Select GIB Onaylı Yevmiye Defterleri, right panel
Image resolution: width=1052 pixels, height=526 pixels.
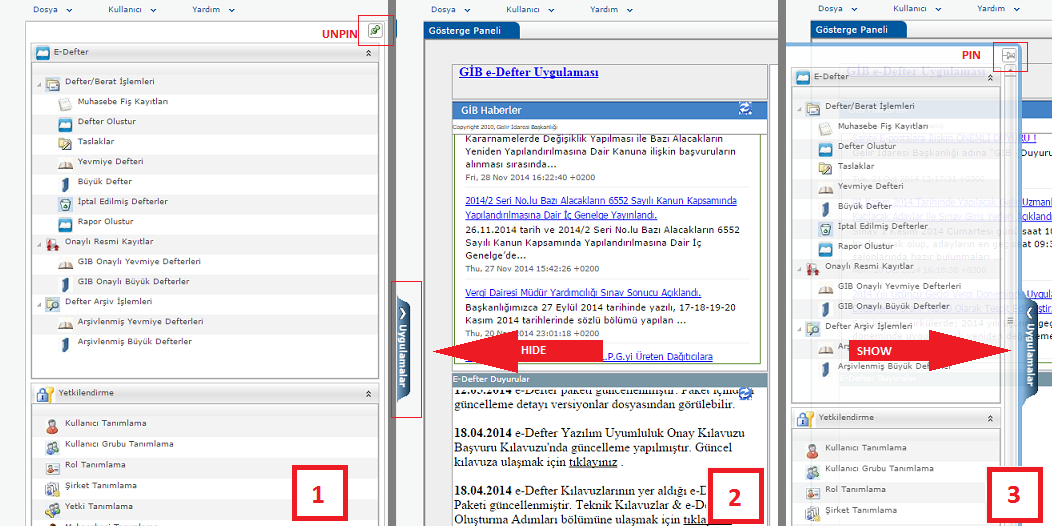(x=899, y=286)
